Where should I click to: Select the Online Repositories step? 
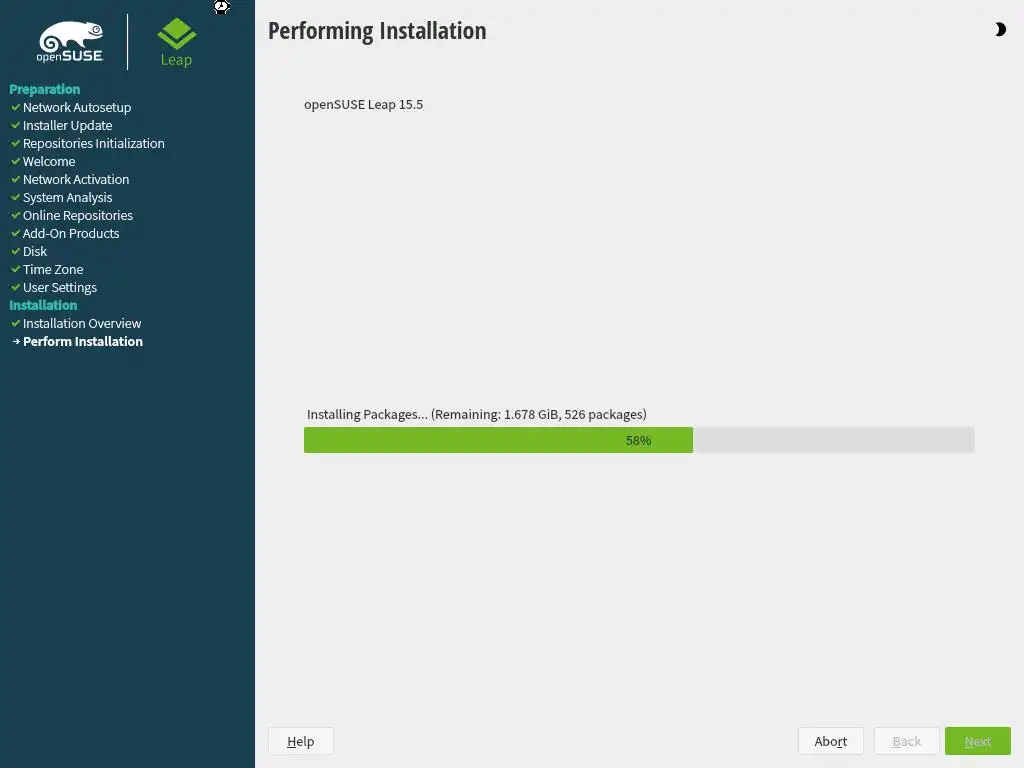tap(78, 215)
